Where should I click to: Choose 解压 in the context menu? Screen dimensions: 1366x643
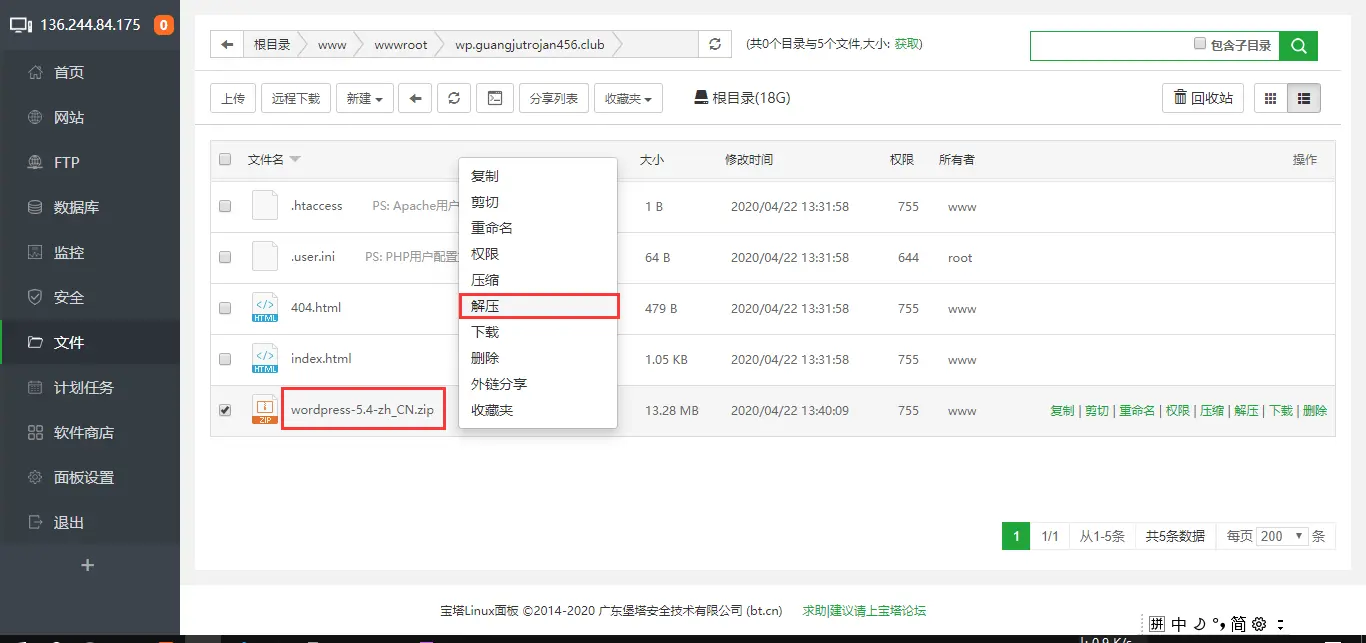538,306
